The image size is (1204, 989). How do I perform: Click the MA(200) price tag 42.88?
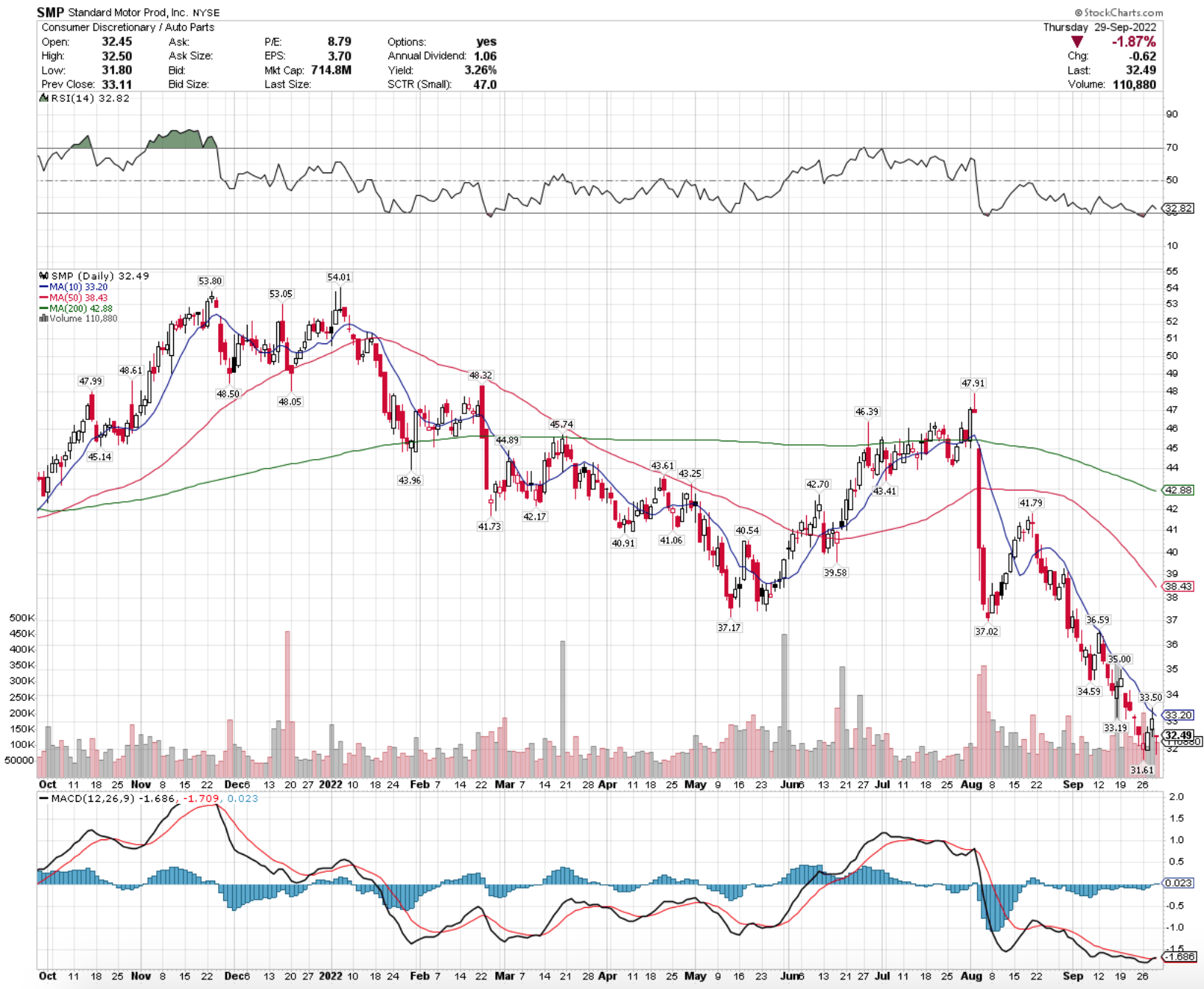[x=1178, y=490]
